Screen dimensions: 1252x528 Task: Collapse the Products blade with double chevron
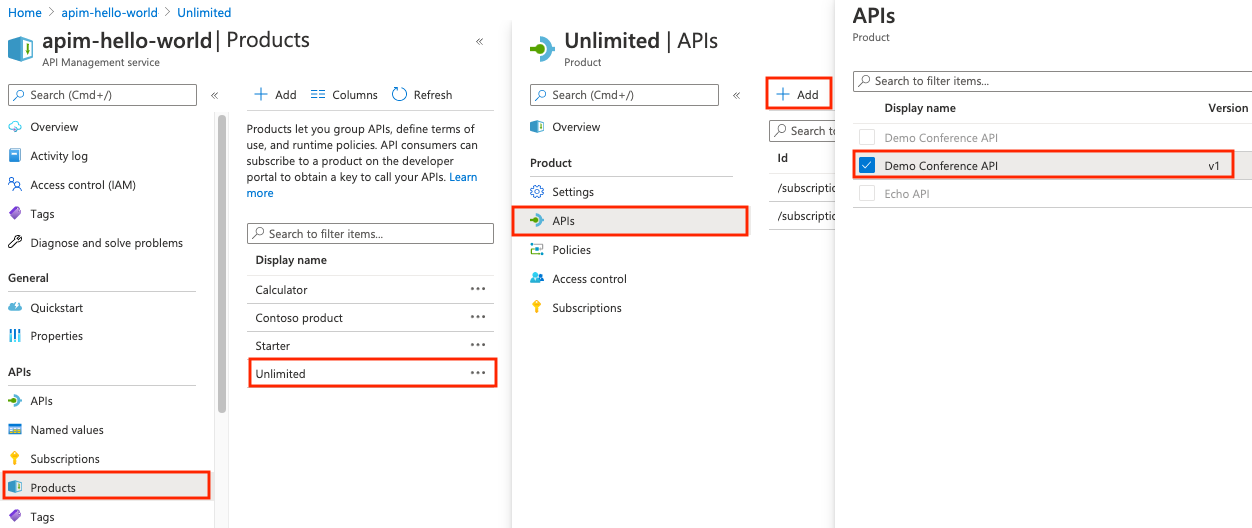[480, 42]
